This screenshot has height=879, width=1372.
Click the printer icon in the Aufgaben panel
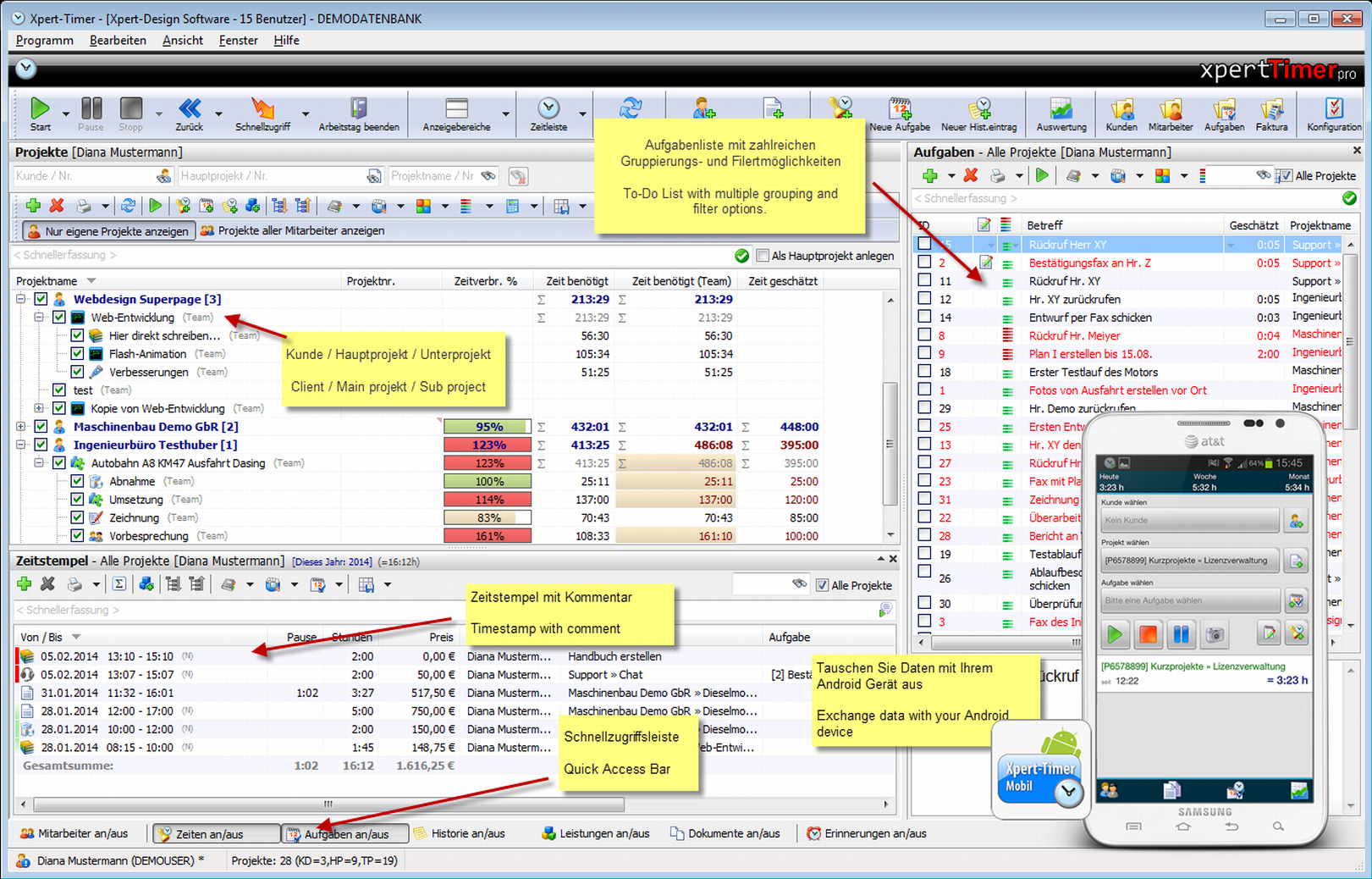click(x=997, y=175)
